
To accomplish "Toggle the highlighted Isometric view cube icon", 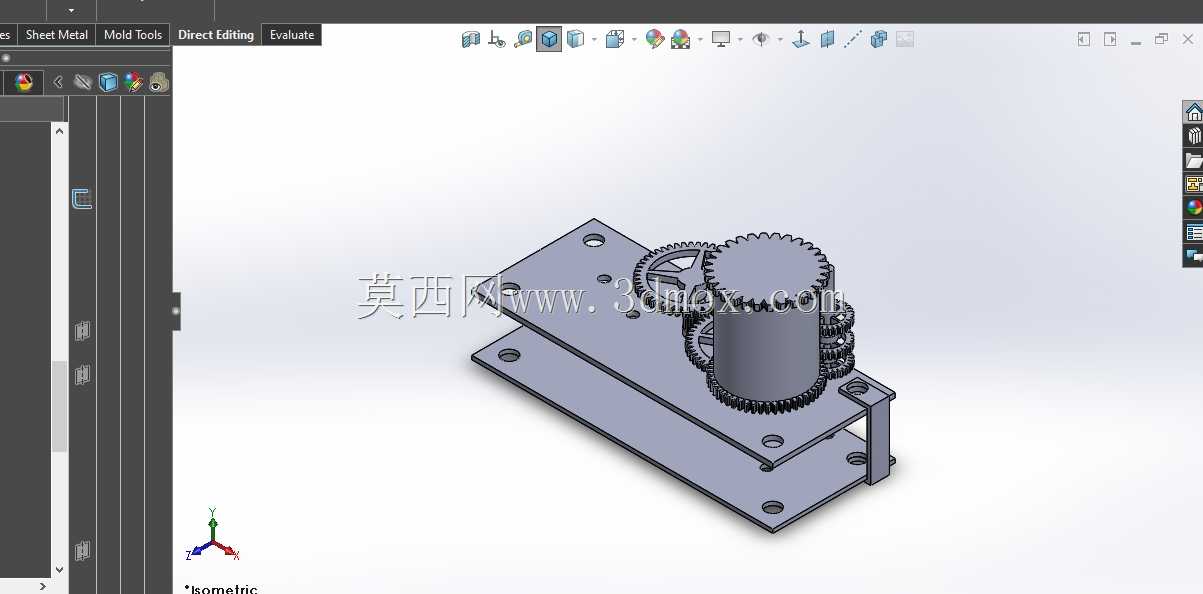I will point(549,39).
